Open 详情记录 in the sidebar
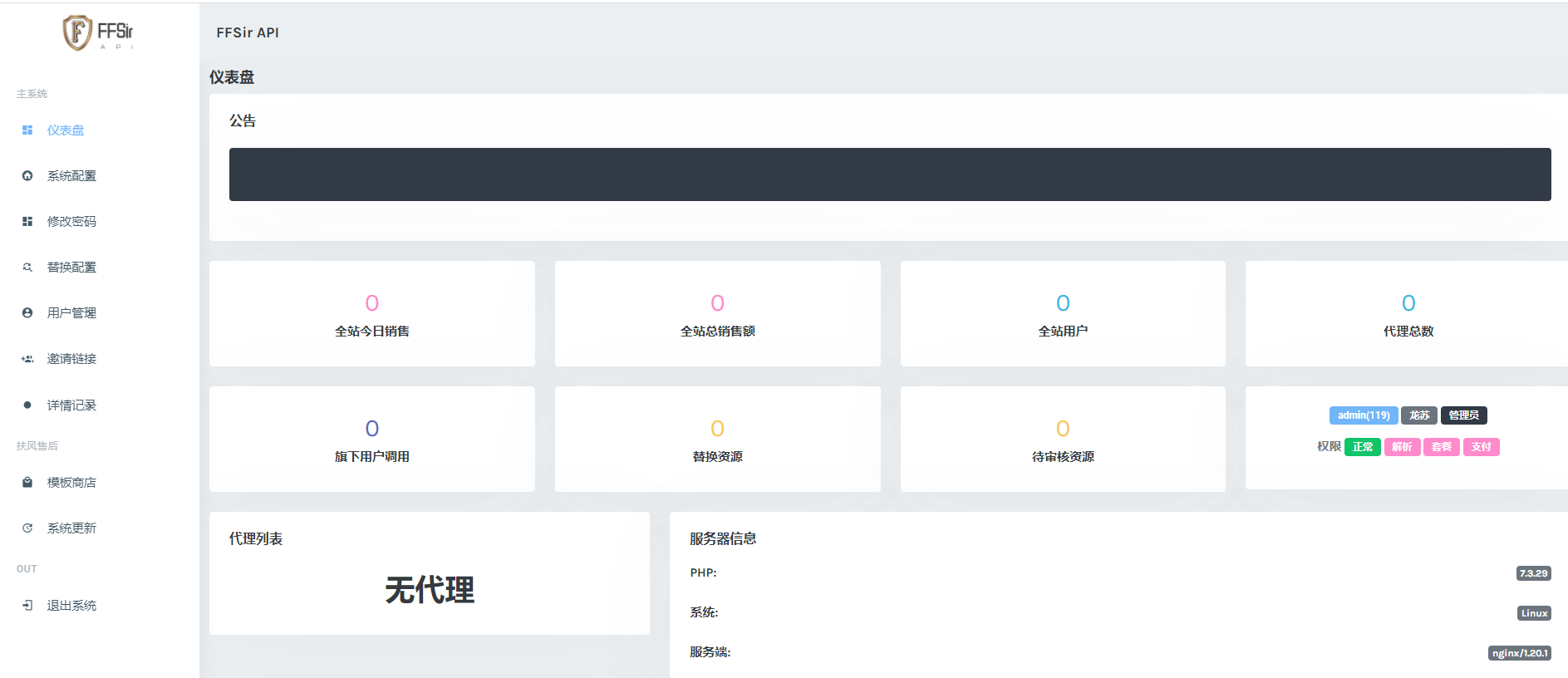Viewport: 1568px width, 678px height. point(71,405)
